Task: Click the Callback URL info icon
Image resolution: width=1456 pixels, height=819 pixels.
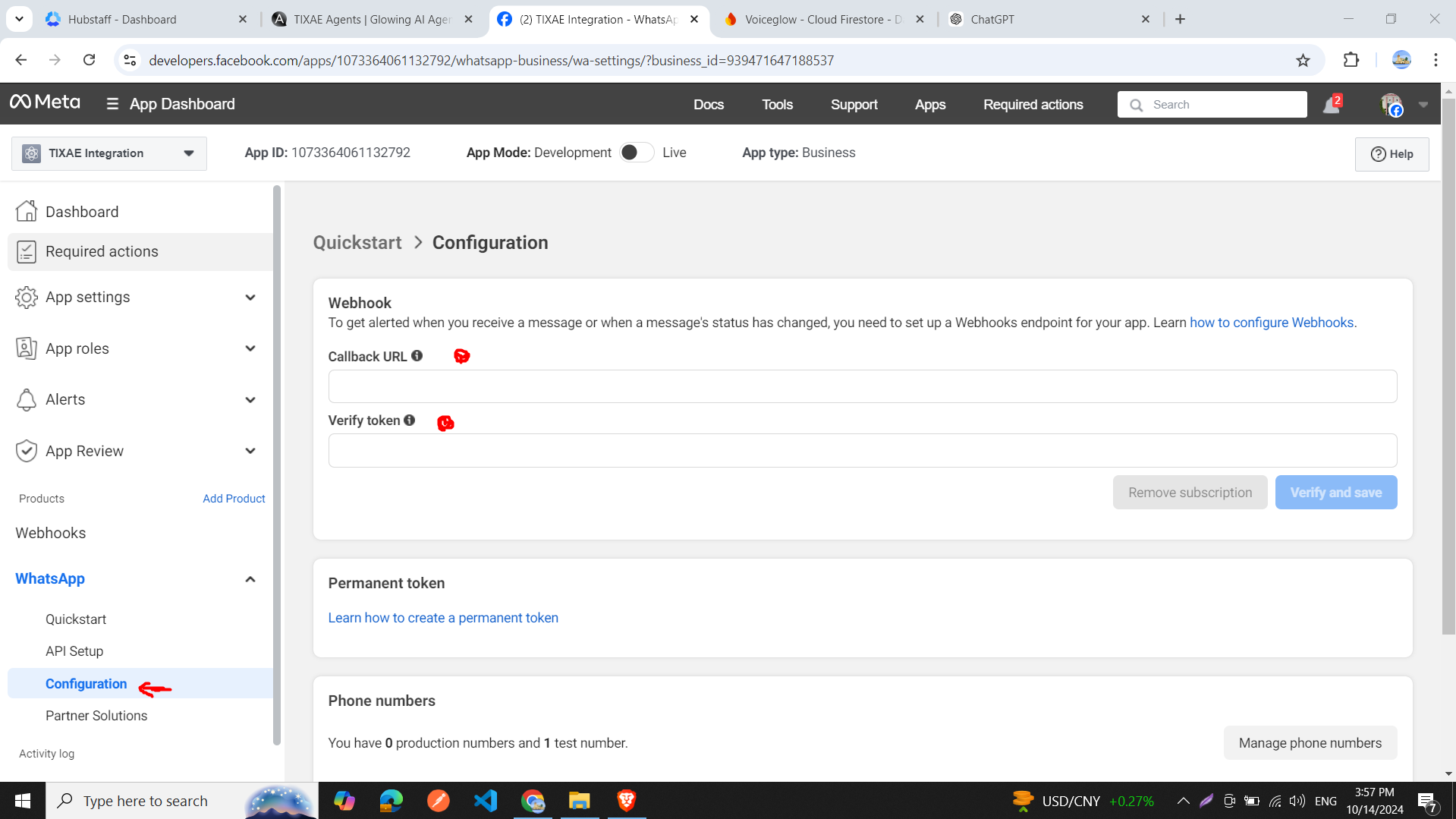Action: 417,356
